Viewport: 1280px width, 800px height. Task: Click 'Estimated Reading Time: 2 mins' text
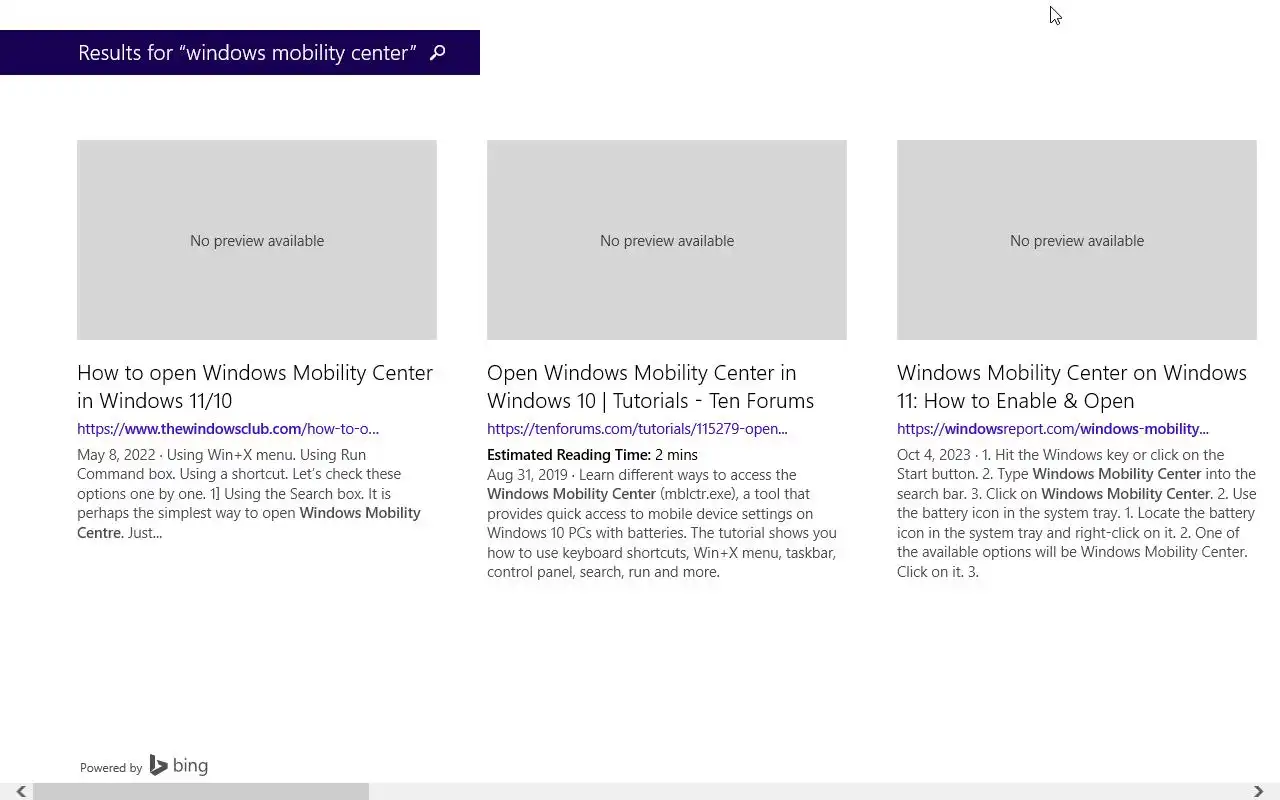pos(592,455)
